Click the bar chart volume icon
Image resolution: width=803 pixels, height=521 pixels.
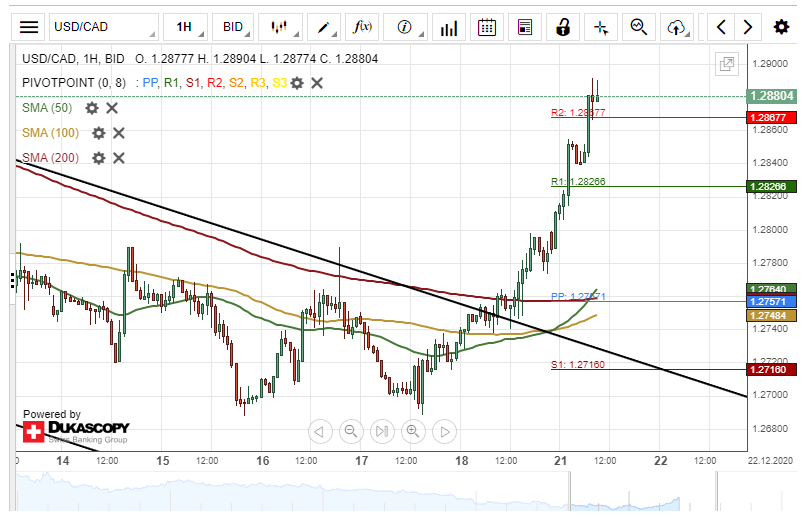pos(449,27)
